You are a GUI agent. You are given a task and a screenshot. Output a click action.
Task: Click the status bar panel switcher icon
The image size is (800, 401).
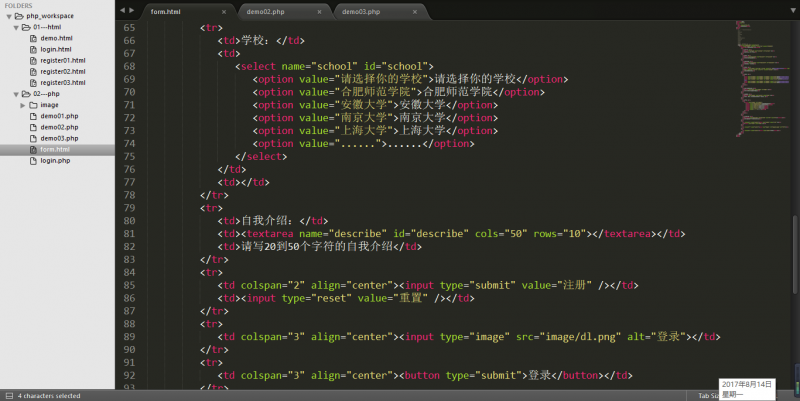click(x=7, y=395)
